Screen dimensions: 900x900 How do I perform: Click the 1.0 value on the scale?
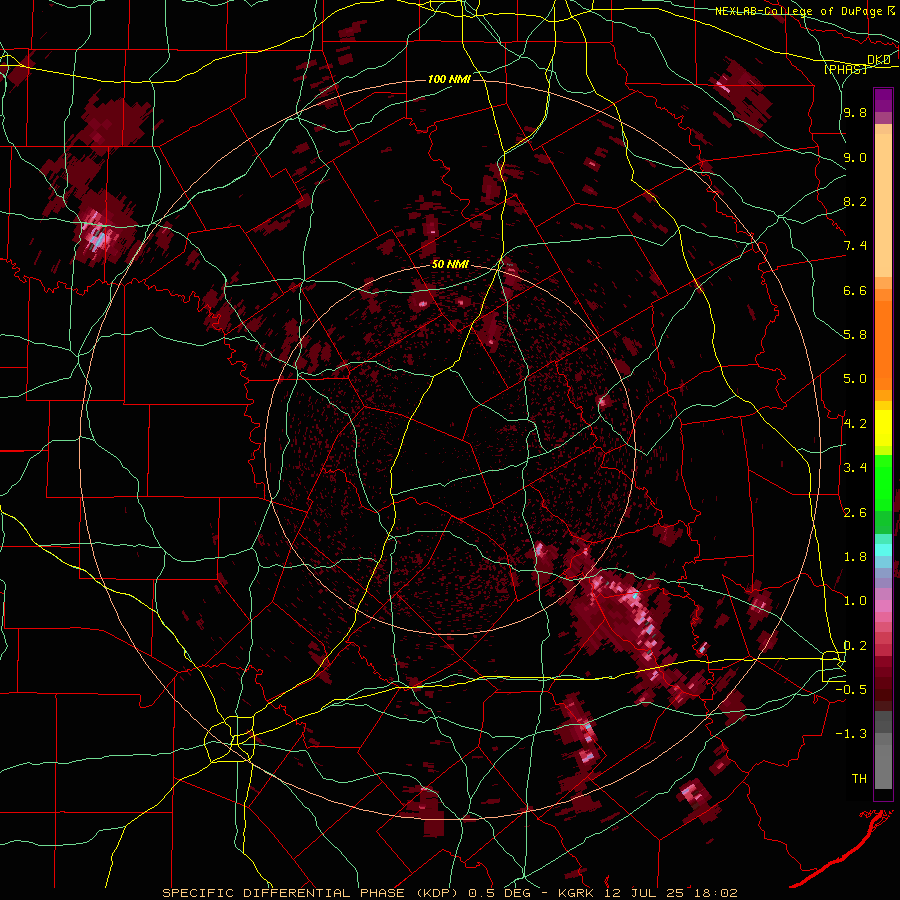pos(855,601)
